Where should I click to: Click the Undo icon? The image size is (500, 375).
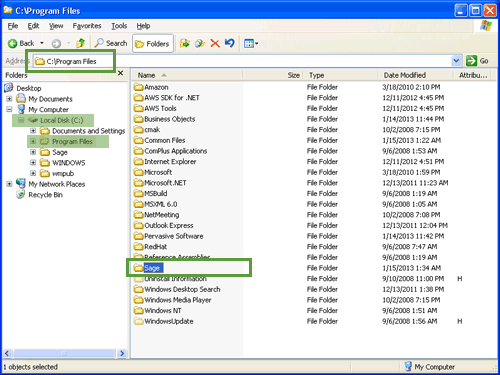click(229, 43)
